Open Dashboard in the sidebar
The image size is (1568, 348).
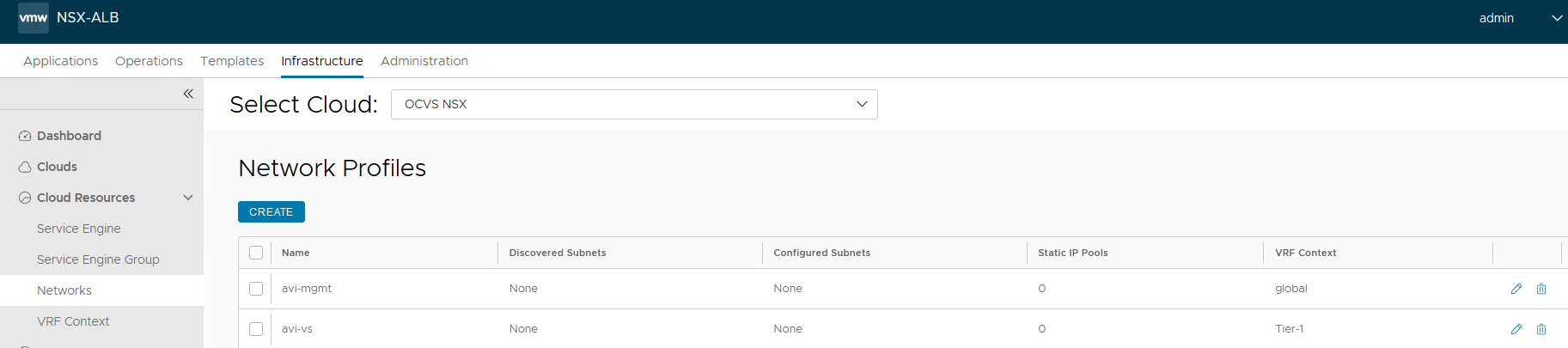pyautogui.click(x=69, y=136)
